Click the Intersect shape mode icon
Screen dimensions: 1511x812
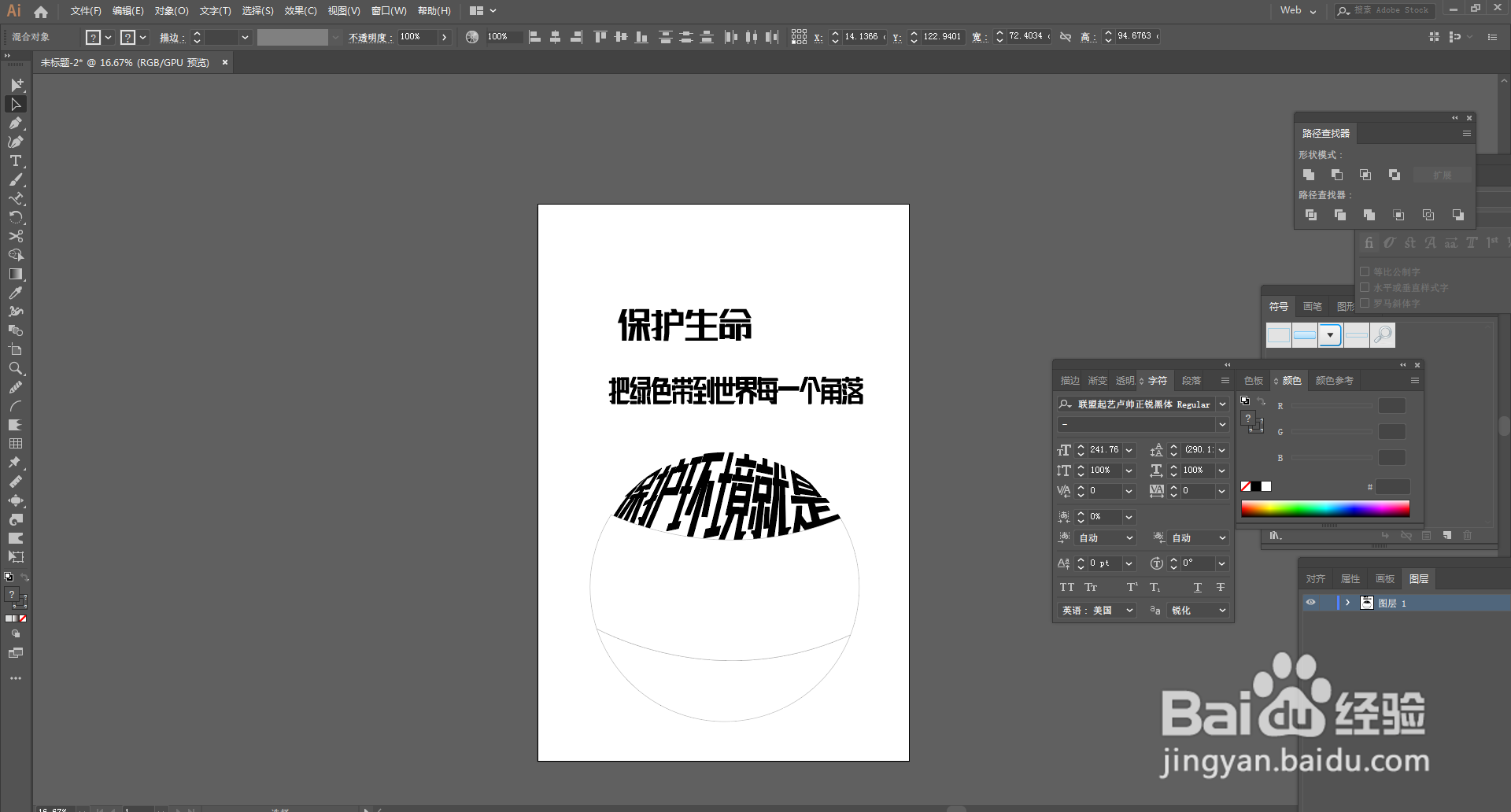tap(1365, 175)
